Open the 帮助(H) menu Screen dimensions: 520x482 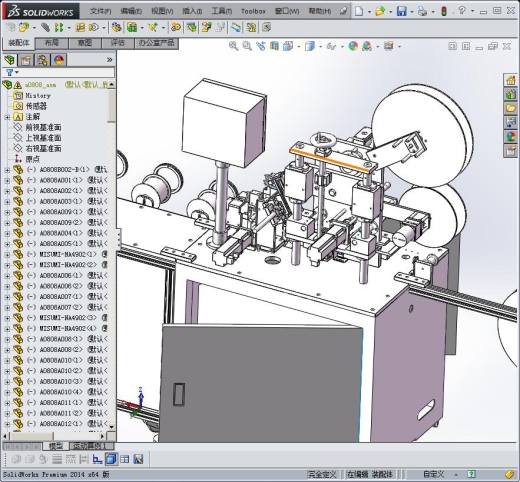point(319,11)
